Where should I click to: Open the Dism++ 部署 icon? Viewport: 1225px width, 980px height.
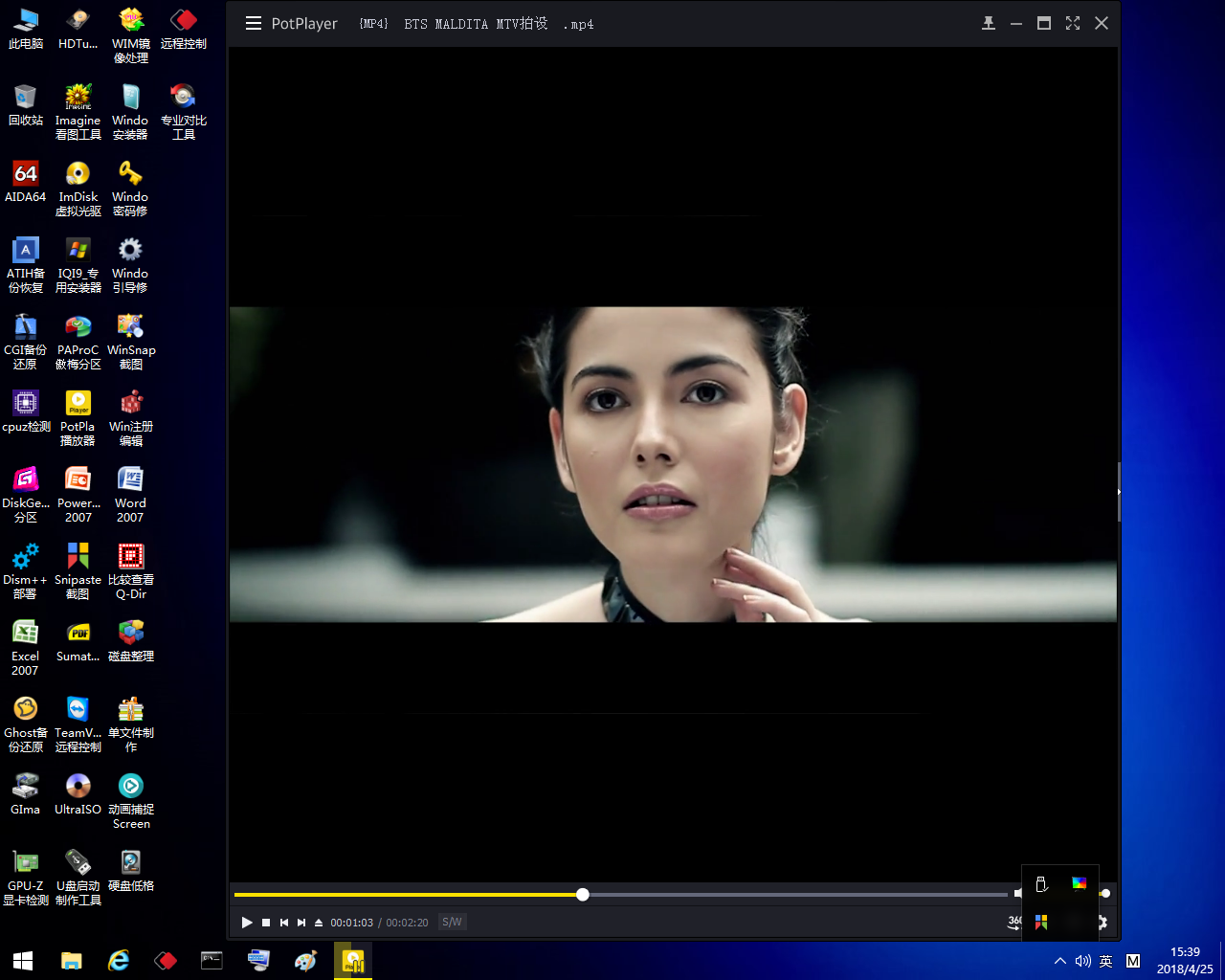pyautogui.click(x=26, y=571)
